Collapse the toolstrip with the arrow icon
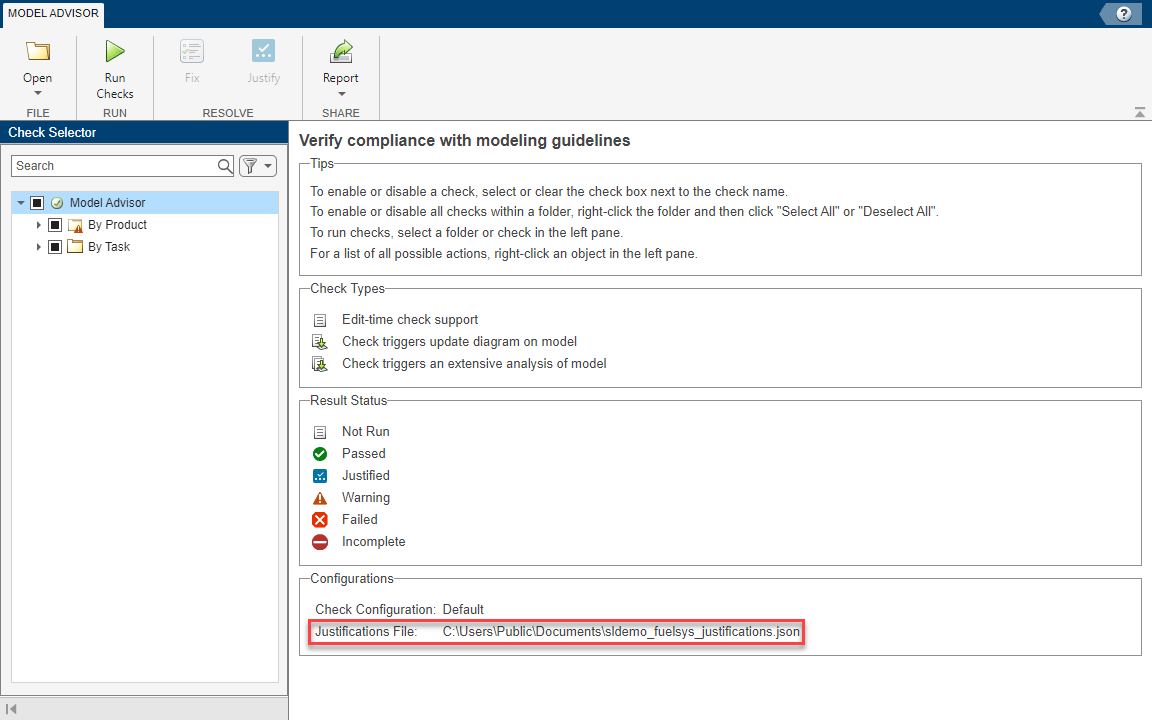 1140,113
